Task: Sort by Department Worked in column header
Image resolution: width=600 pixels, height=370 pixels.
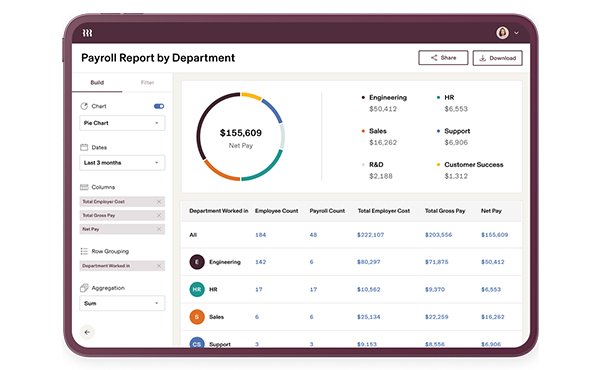Action: [x=218, y=211]
